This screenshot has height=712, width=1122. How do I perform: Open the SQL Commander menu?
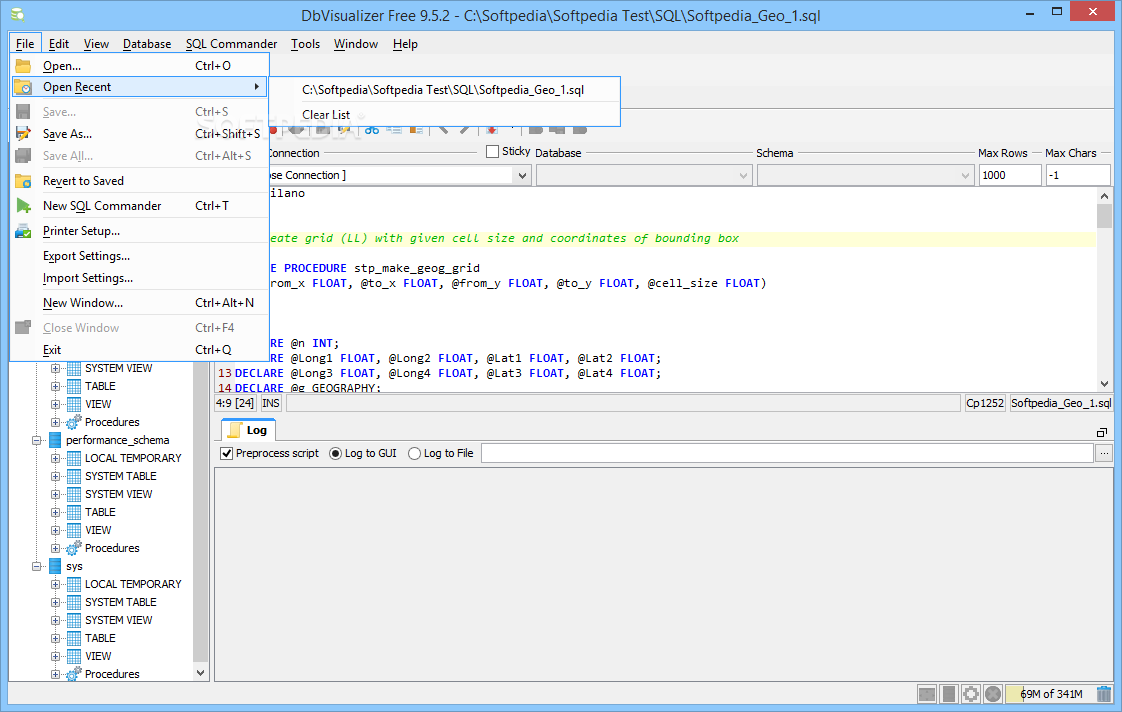click(231, 44)
